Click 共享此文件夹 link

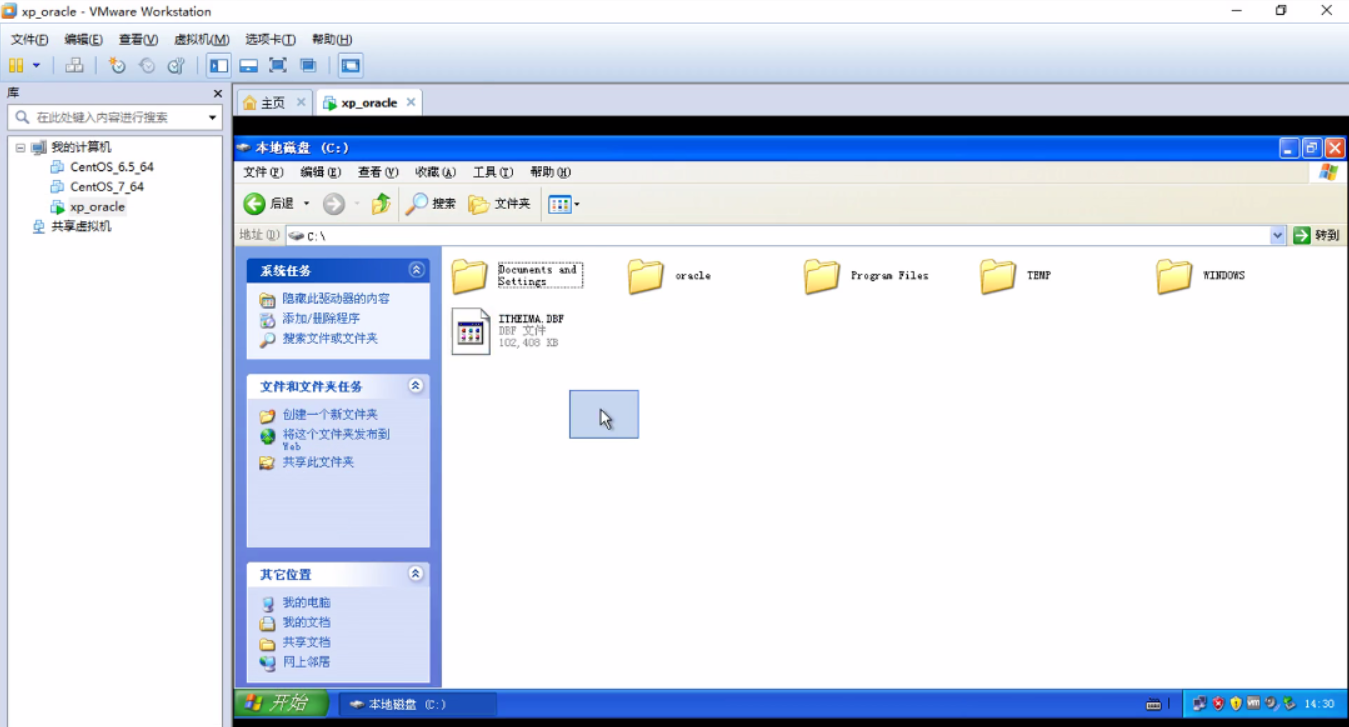point(318,463)
